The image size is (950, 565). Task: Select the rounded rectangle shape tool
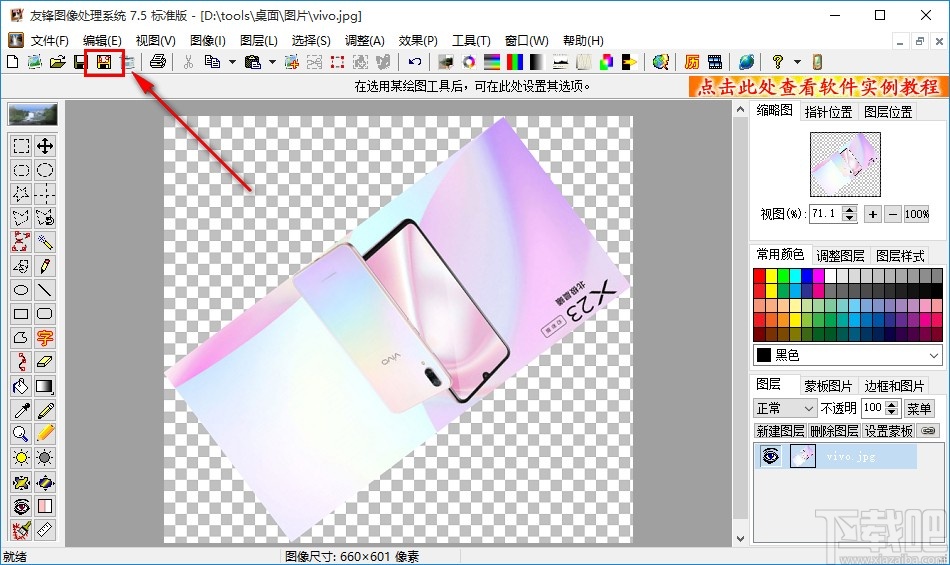[x=45, y=314]
